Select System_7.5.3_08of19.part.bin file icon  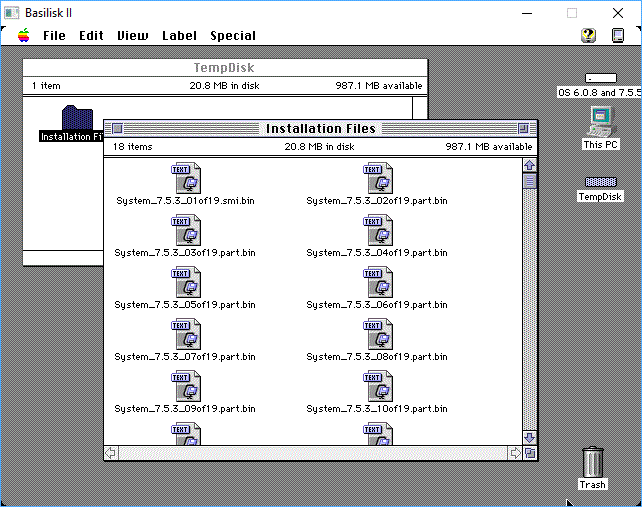click(378, 334)
